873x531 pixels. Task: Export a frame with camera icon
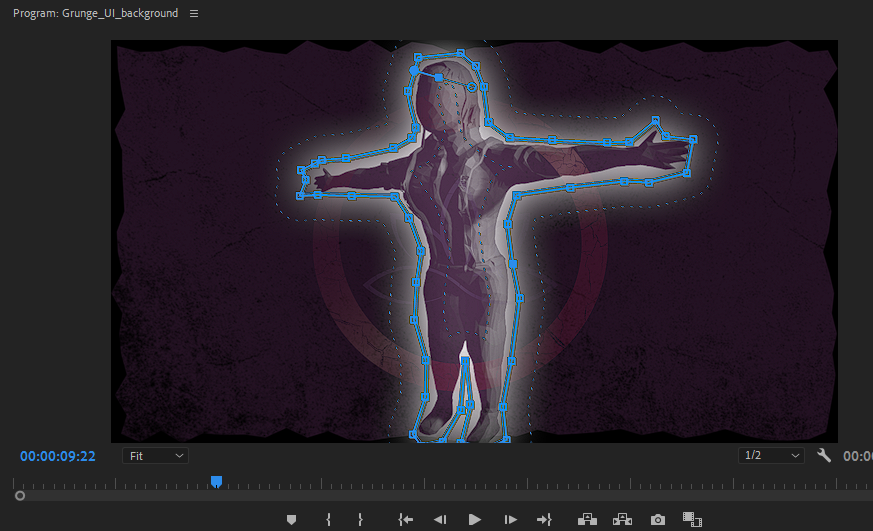tap(657, 519)
